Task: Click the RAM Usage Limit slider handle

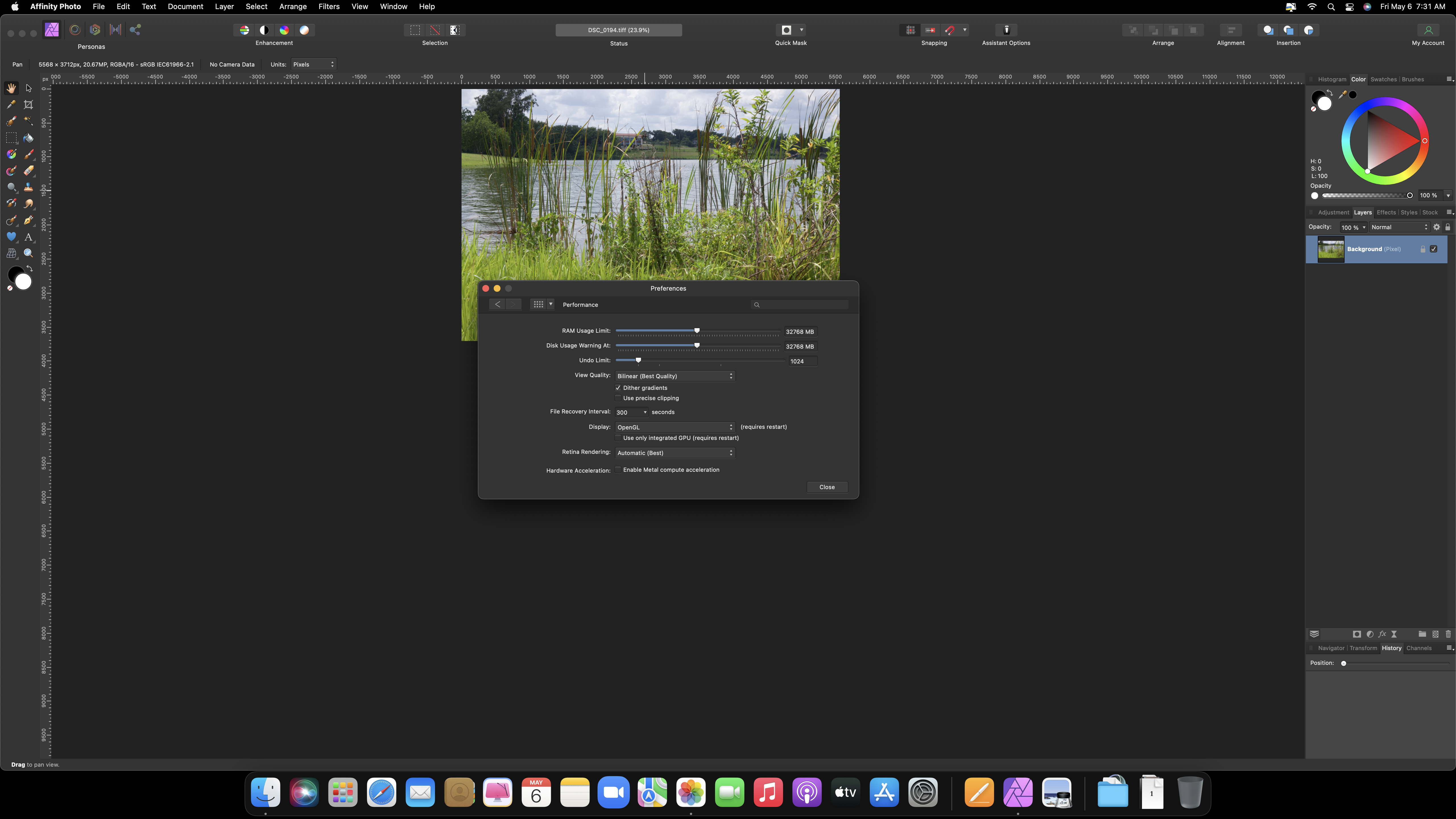Action: (697, 331)
